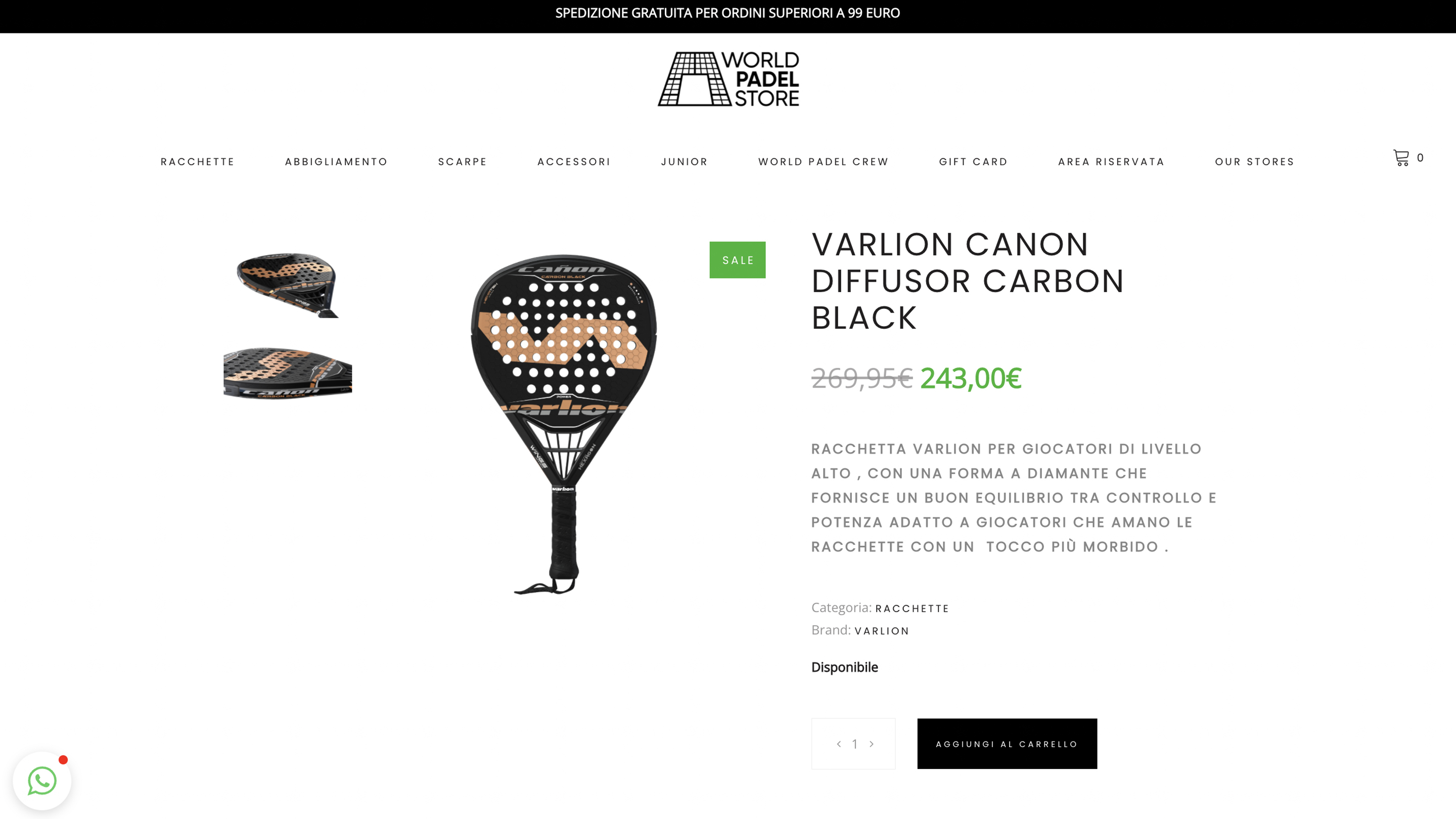Image resolution: width=1456 pixels, height=819 pixels.
Task: Open the Abbigliamento menu
Action: 336,162
